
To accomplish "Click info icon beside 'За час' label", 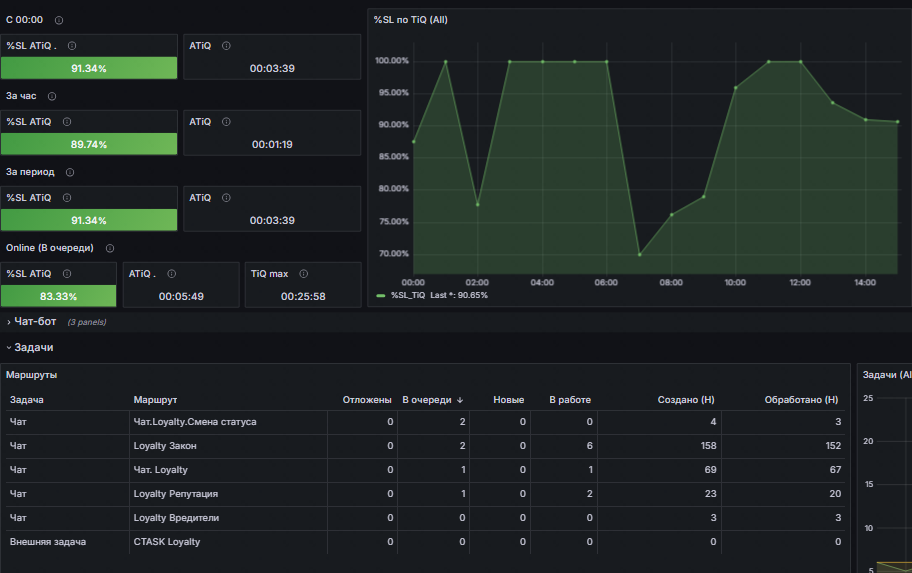I will (52, 97).
